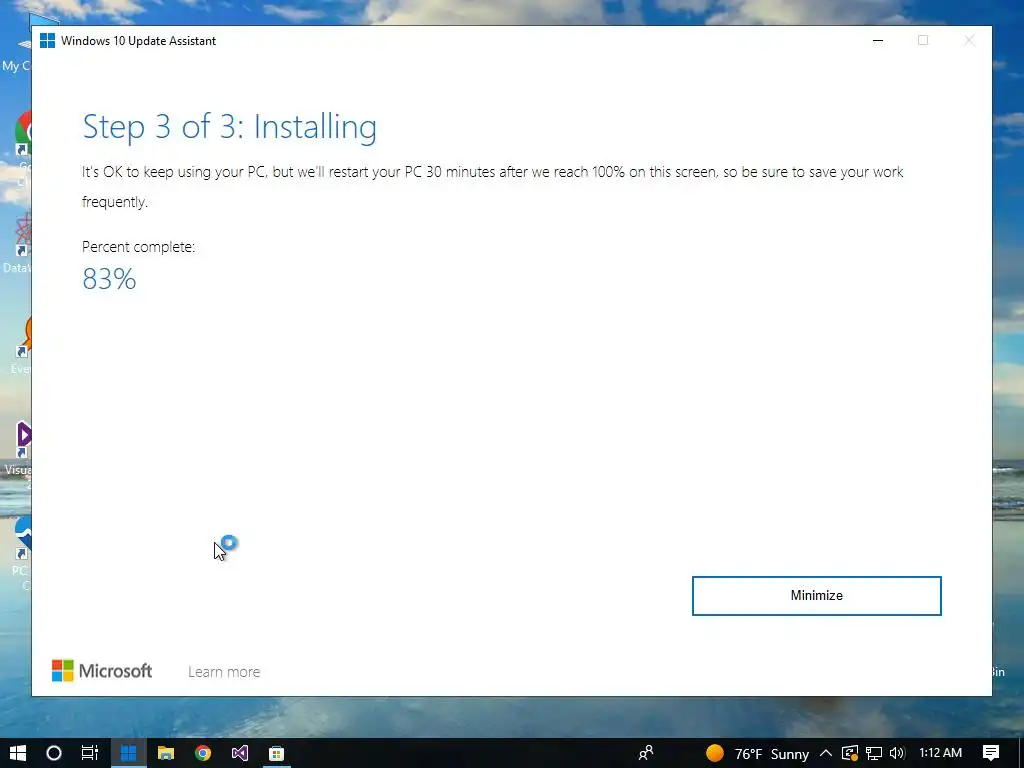Image resolution: width=1024 pixels, height=768 pixels.
Task: Click the Percent complete: label
Action: click(x=138, y=247)
